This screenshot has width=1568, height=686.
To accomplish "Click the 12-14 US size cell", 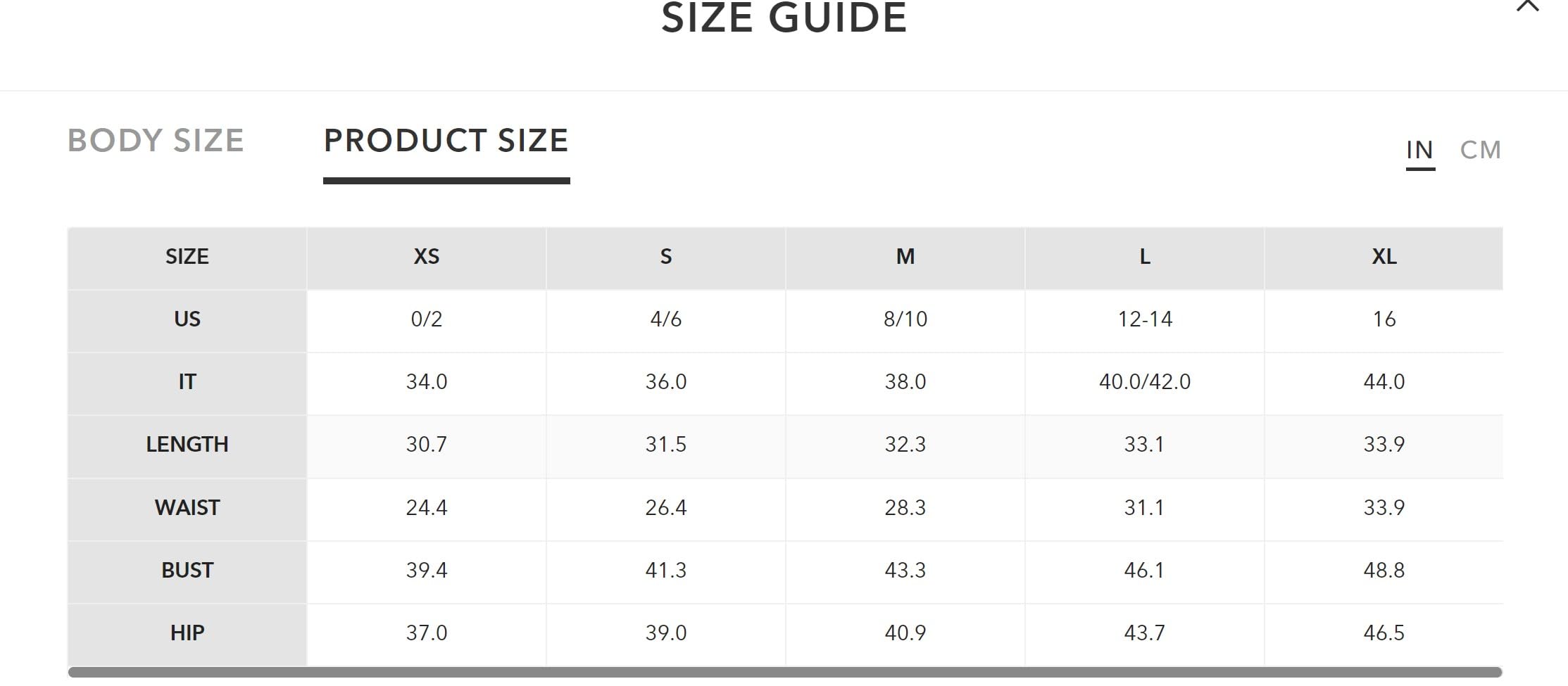I will [1145, 319].
